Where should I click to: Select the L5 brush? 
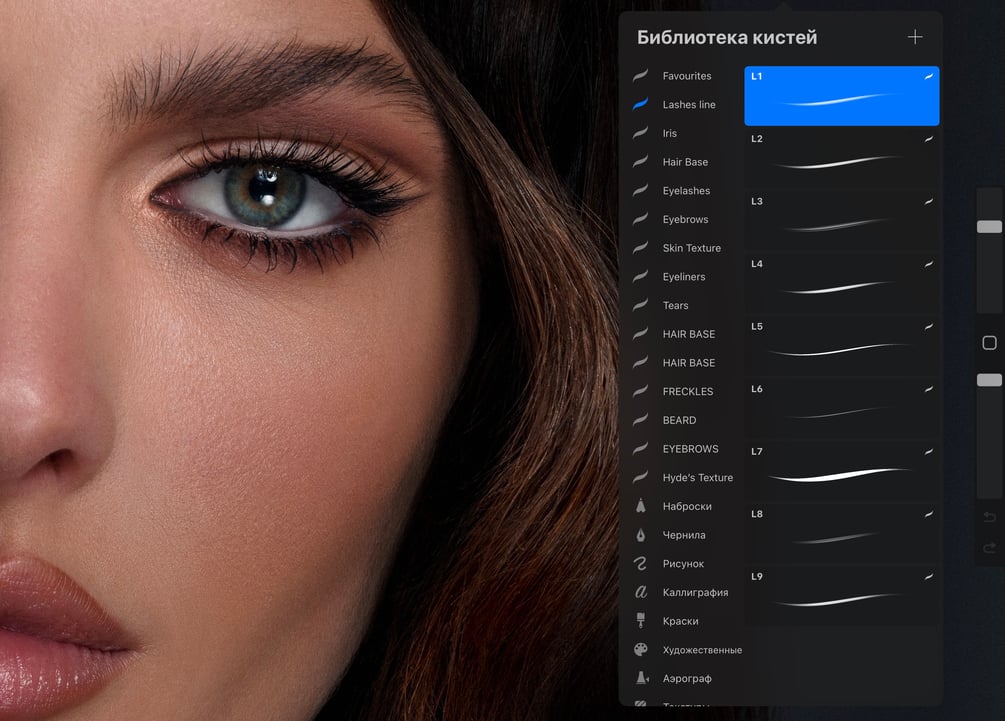click(842, 346)
